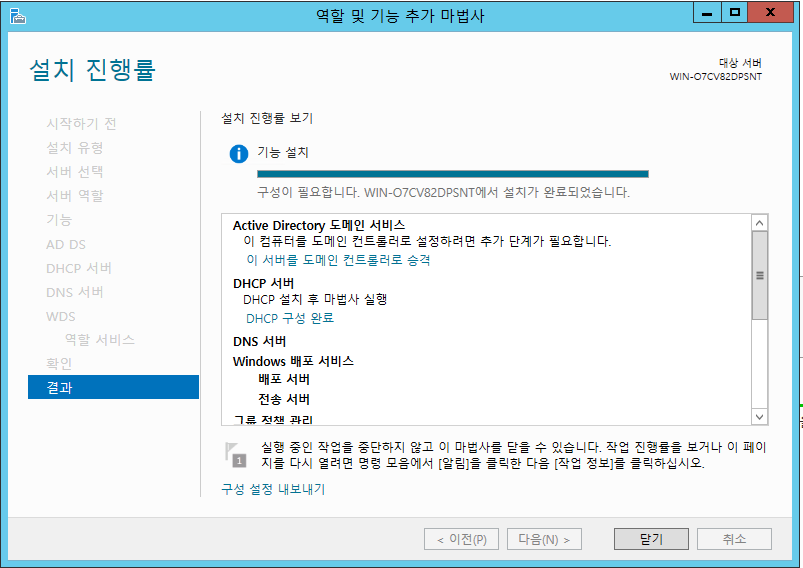Click the results list scroll down arrow
Screen dimensions: 803x568
point(759,416)
